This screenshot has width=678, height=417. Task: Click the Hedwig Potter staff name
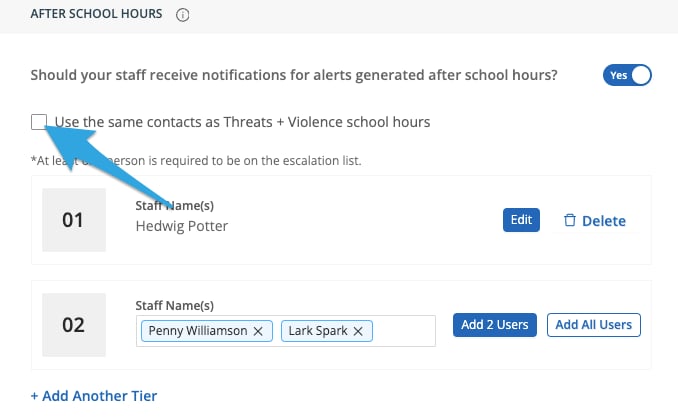(x=182, y=226)
